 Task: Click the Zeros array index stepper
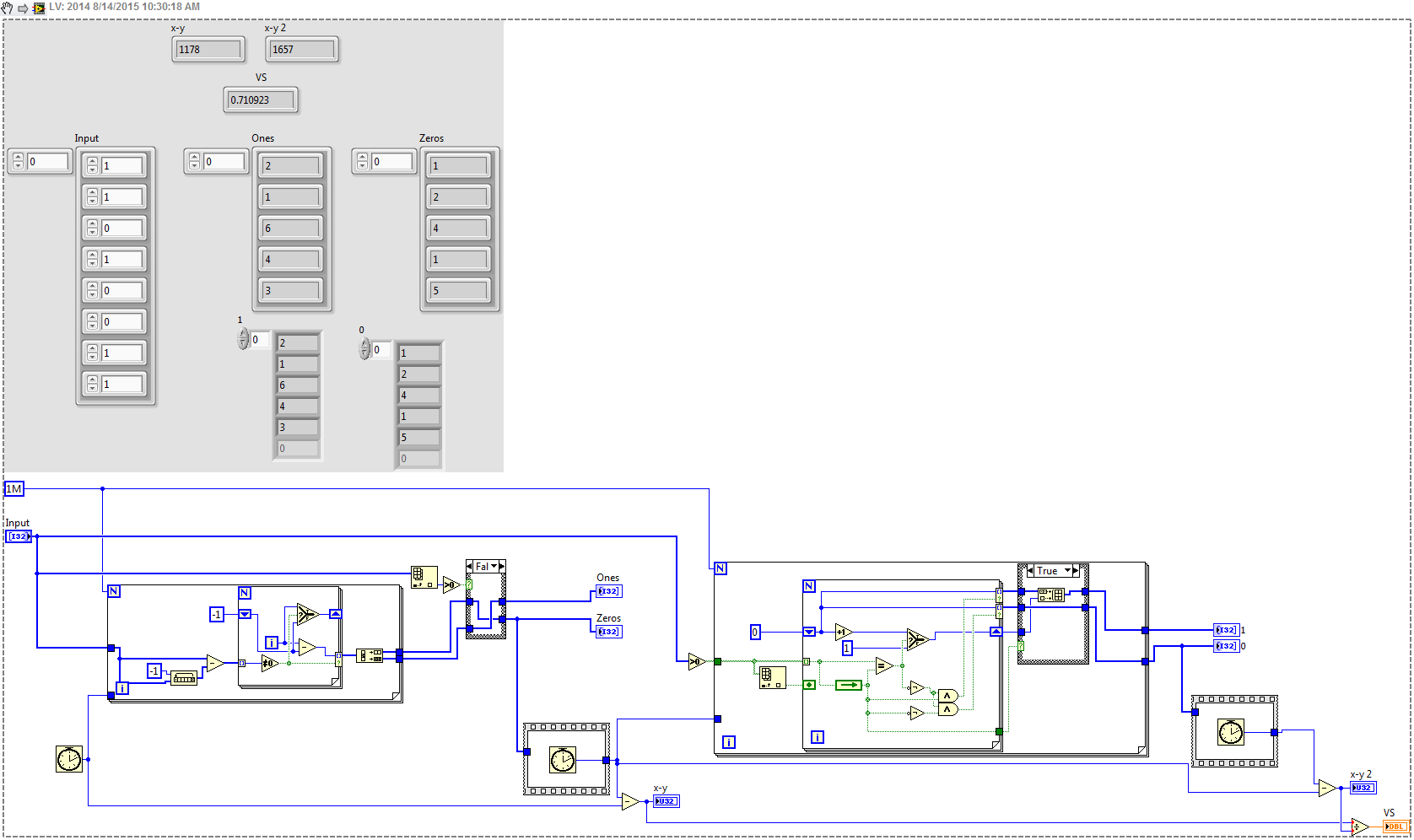click(363, 161)
